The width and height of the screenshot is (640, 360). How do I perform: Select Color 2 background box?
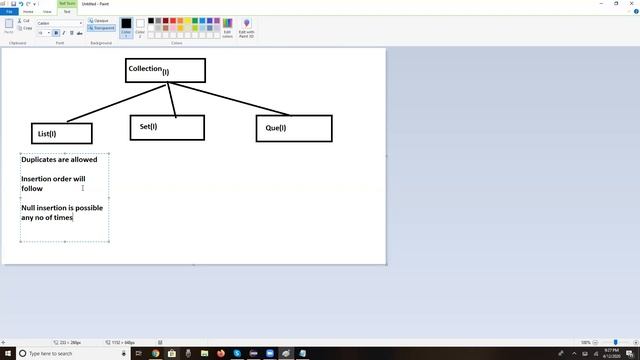[x=140, y=28]
